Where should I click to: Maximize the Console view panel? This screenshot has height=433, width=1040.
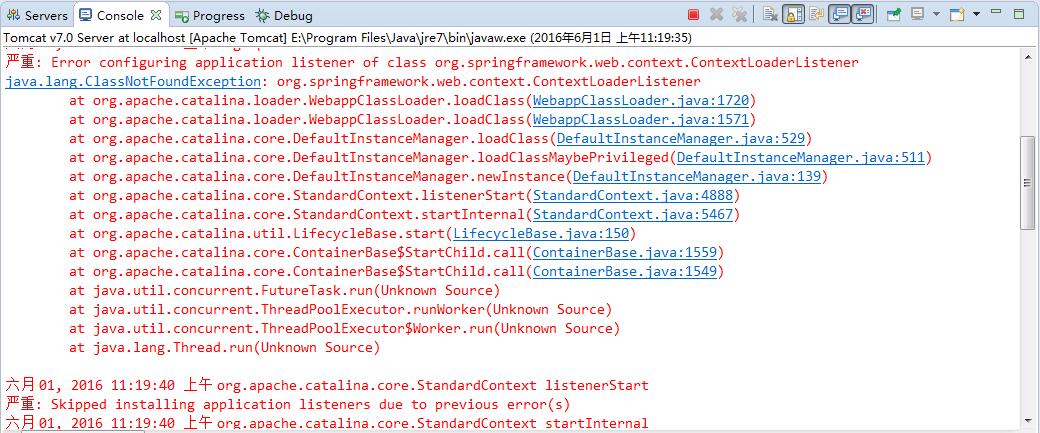click(1019, 13)
